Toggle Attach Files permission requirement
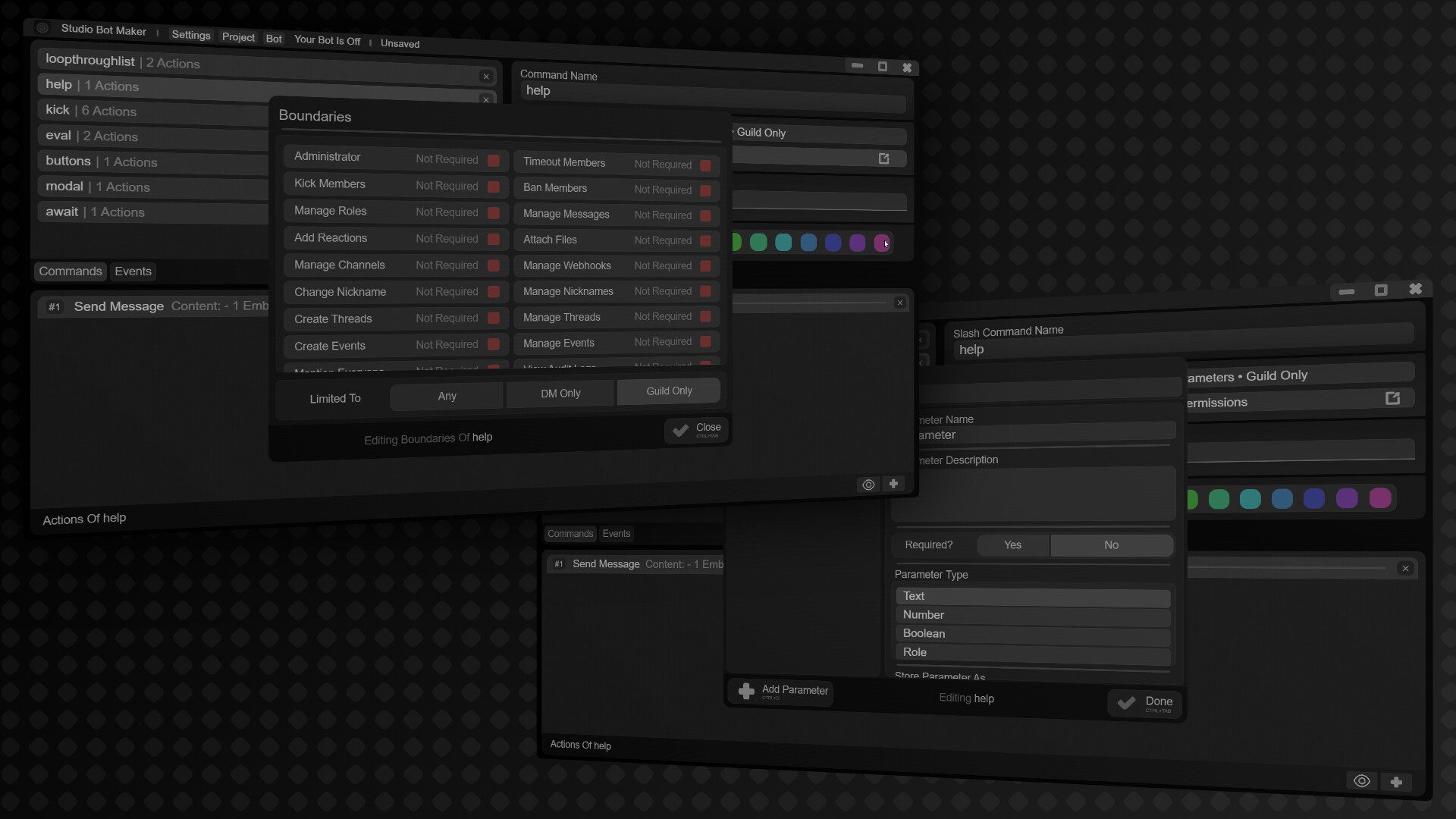 (x=705, y=241)
